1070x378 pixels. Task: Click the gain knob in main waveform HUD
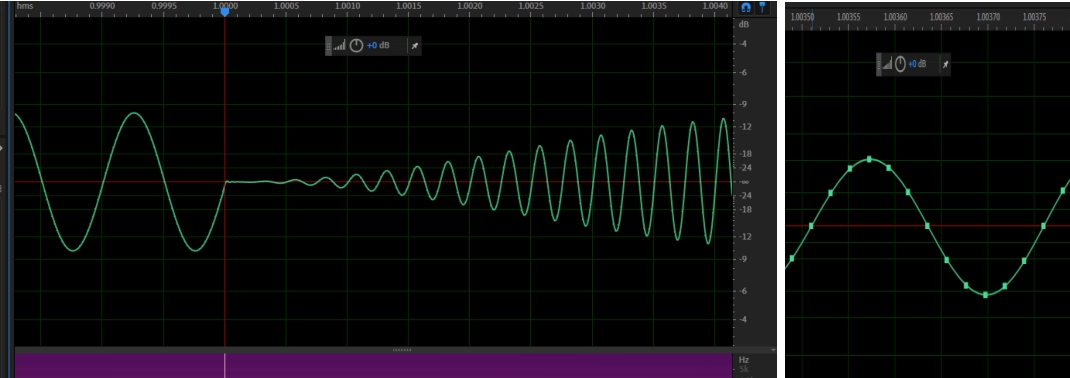[356, 46]
